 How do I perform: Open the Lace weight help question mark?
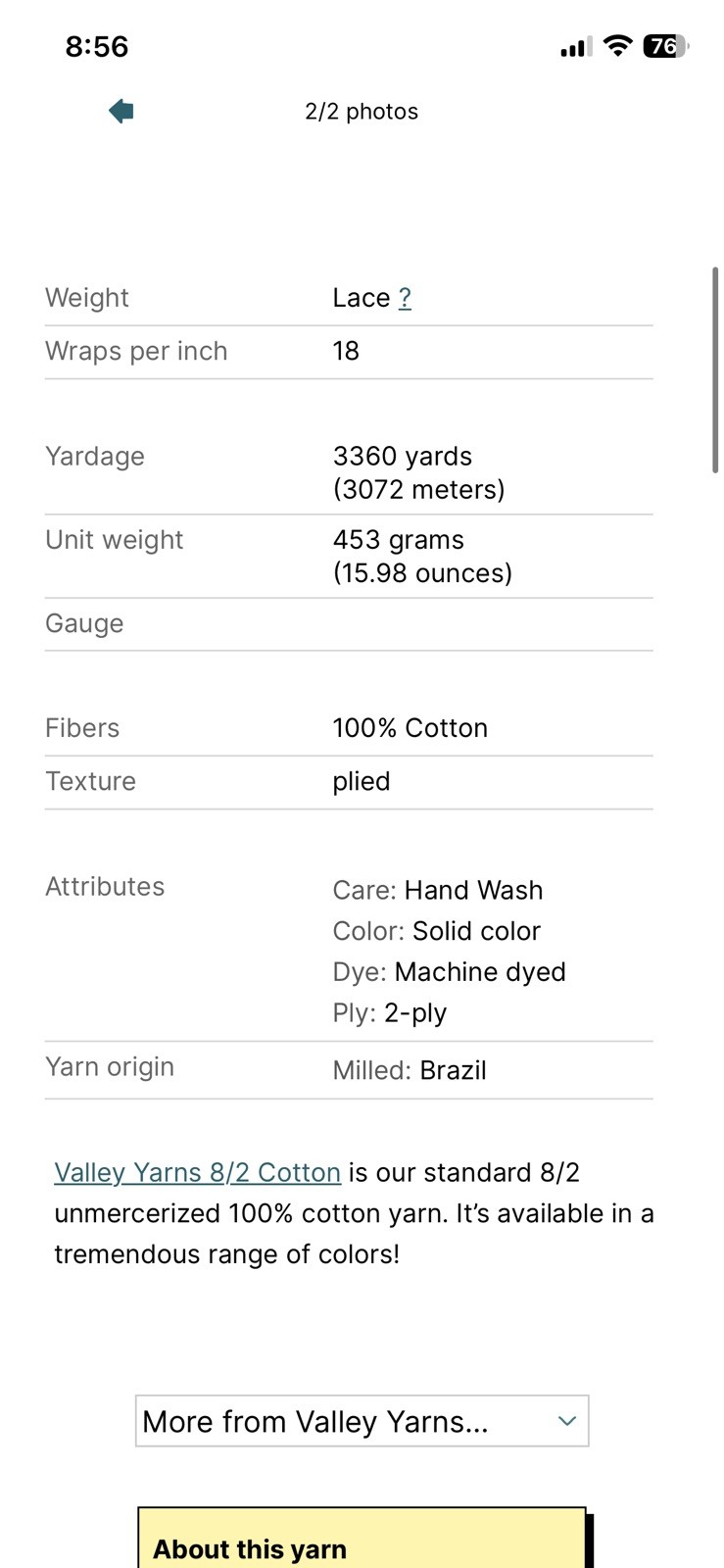405,298
